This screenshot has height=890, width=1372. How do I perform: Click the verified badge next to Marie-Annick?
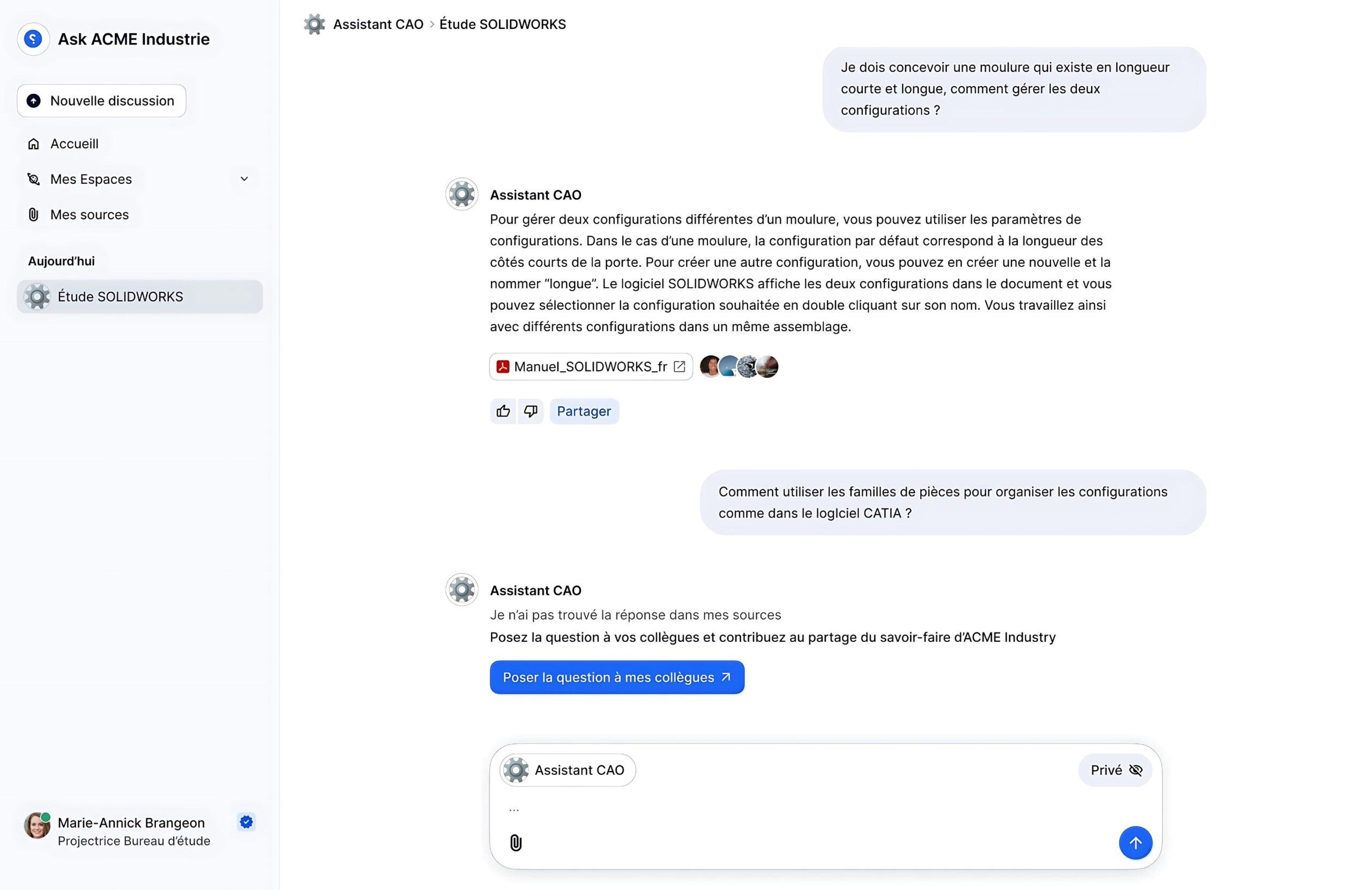click(x=246, y=822)
